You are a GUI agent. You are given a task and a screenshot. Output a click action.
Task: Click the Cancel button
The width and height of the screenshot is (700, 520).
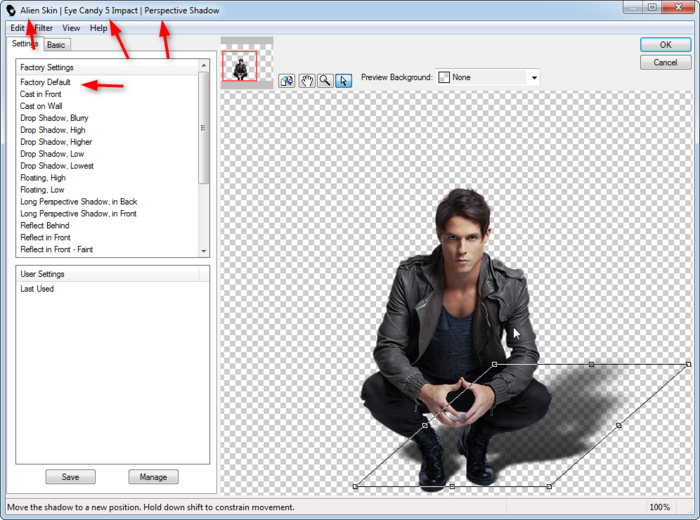point(666,62)
